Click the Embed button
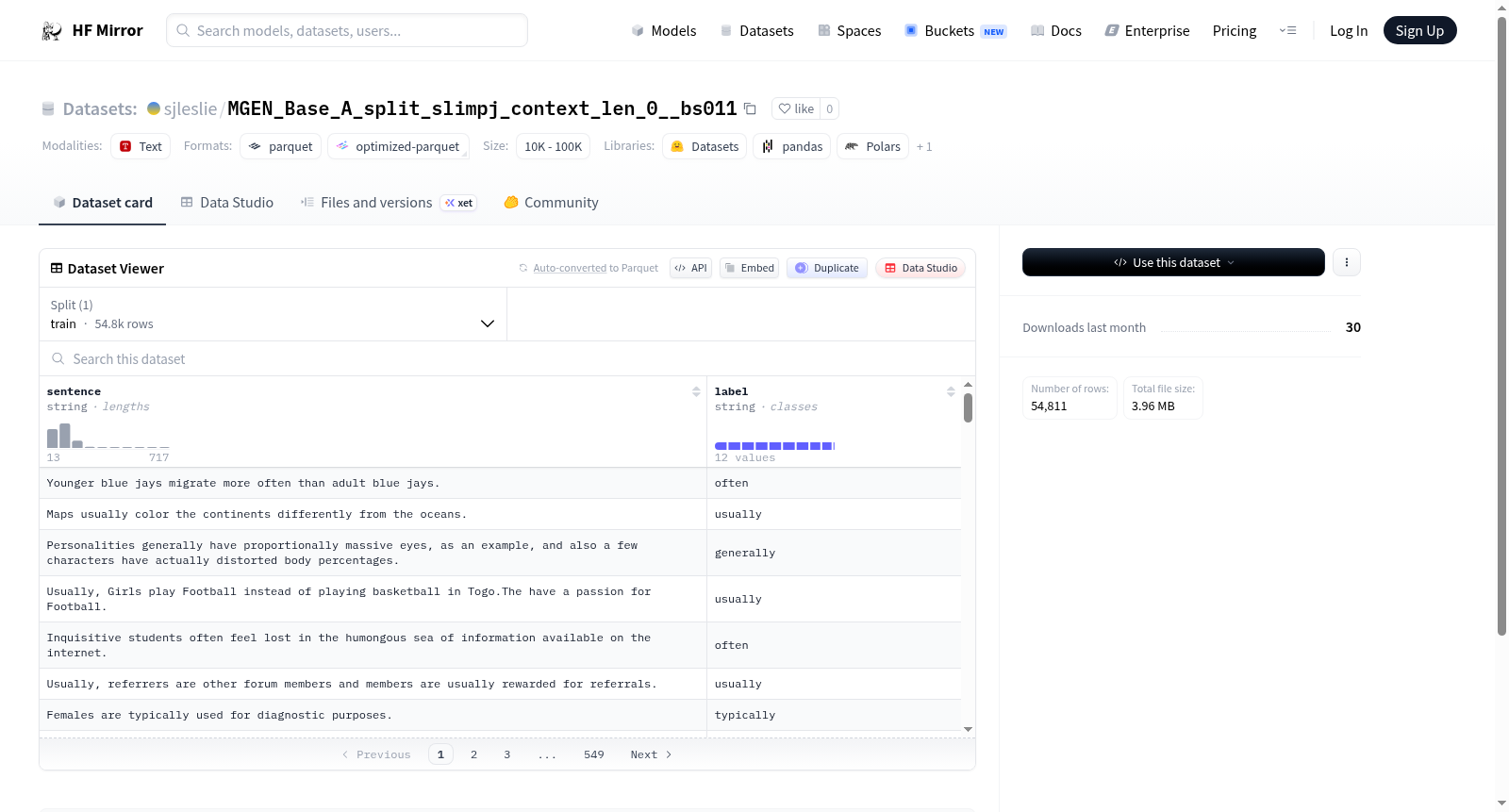This screenshot has height=812, width=1509. [x=750, y=268]
